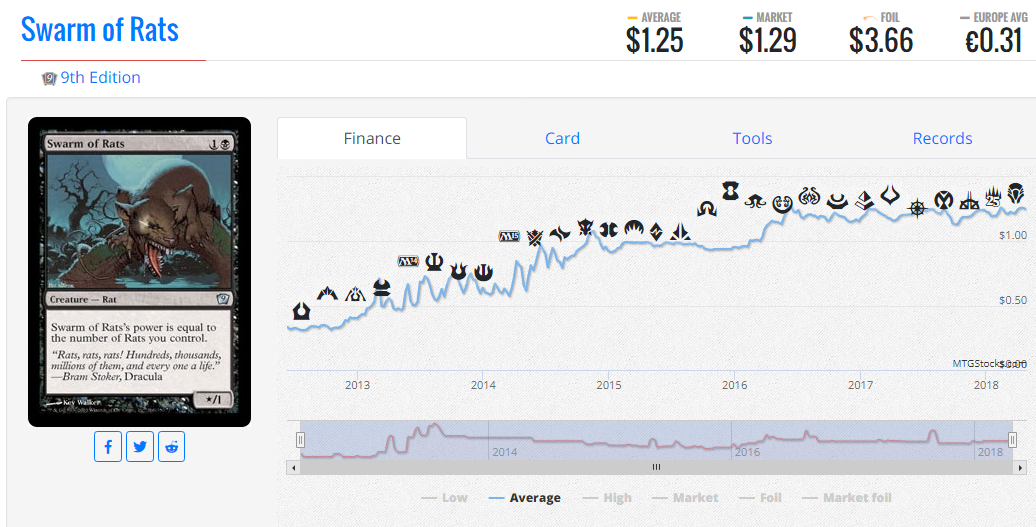Share card on Twitter
Viewport: 1036px width, 527px height.
pyautogui.click(x=139, y=447)
